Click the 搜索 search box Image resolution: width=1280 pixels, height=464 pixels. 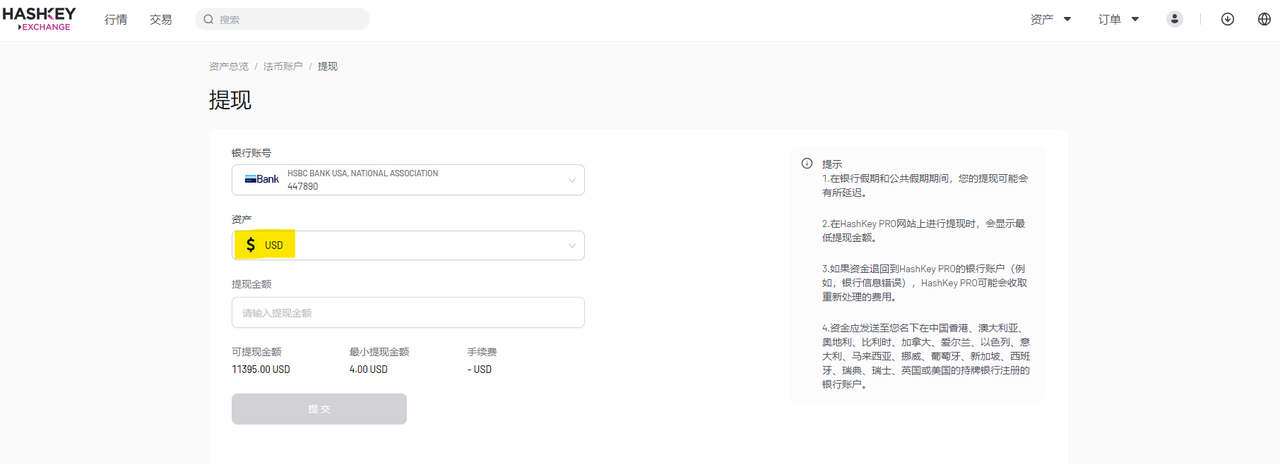click(282, 19)
